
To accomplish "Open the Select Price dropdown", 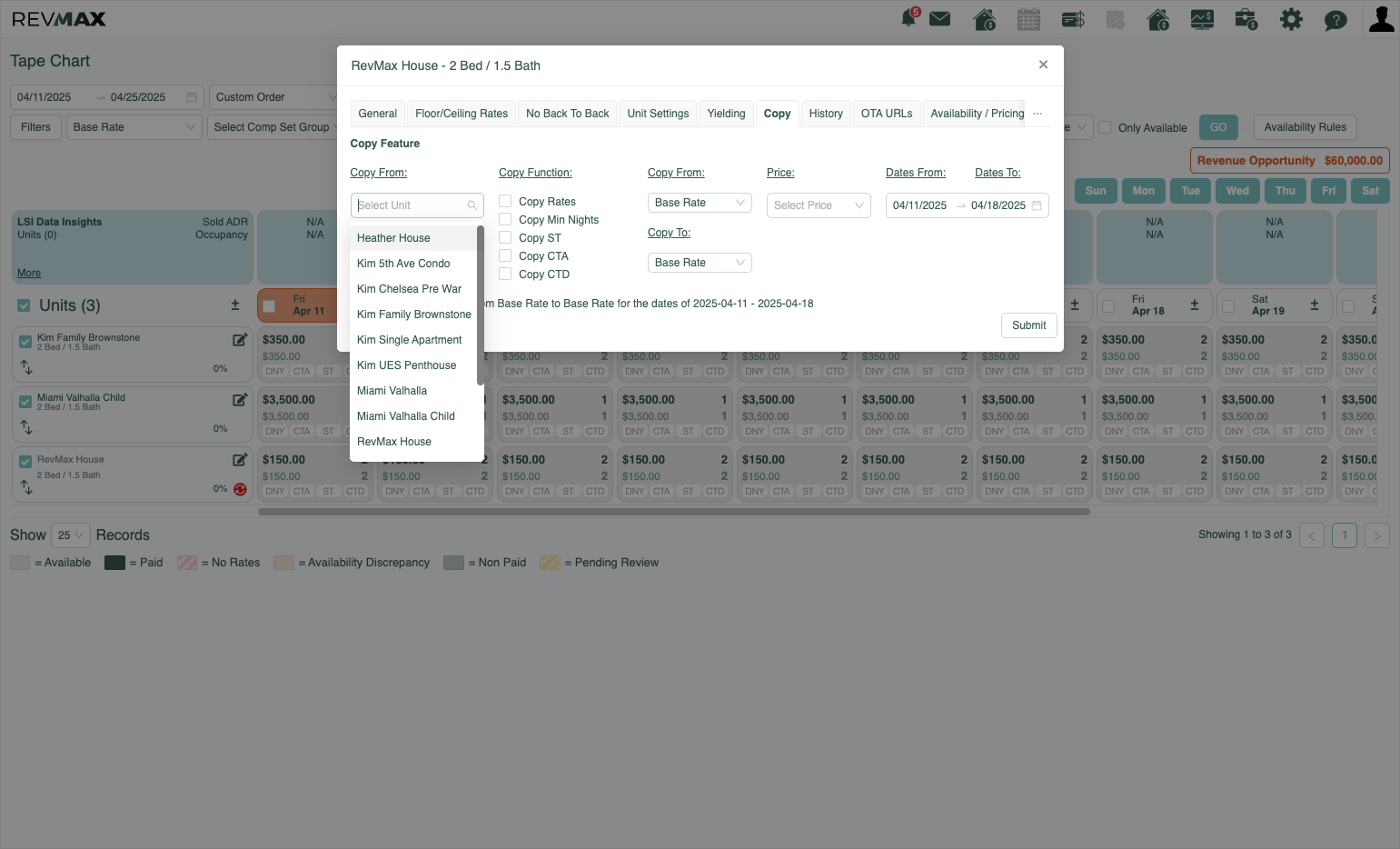I will (x=819, y=205).
